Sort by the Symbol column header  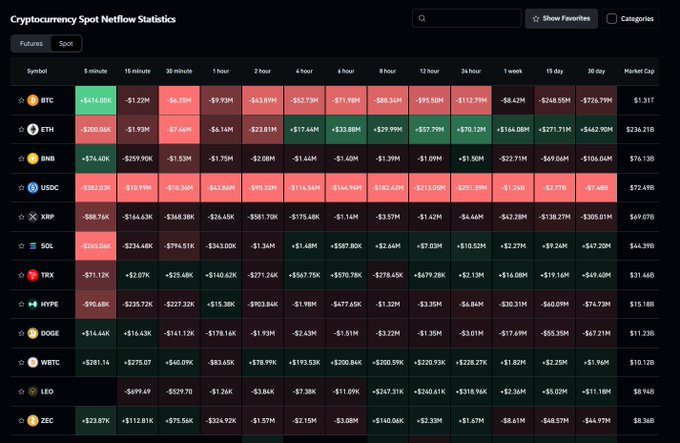pyautogui.click(x=37, y=71)
